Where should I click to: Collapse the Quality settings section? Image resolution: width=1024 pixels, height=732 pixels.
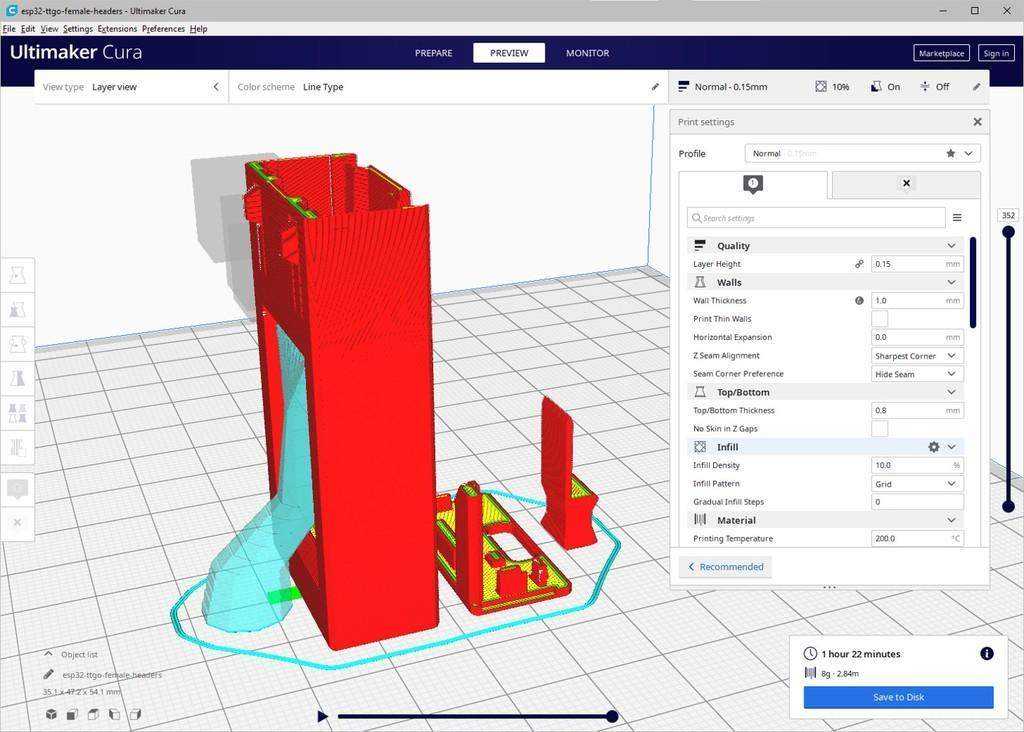[x=952, y=246]
